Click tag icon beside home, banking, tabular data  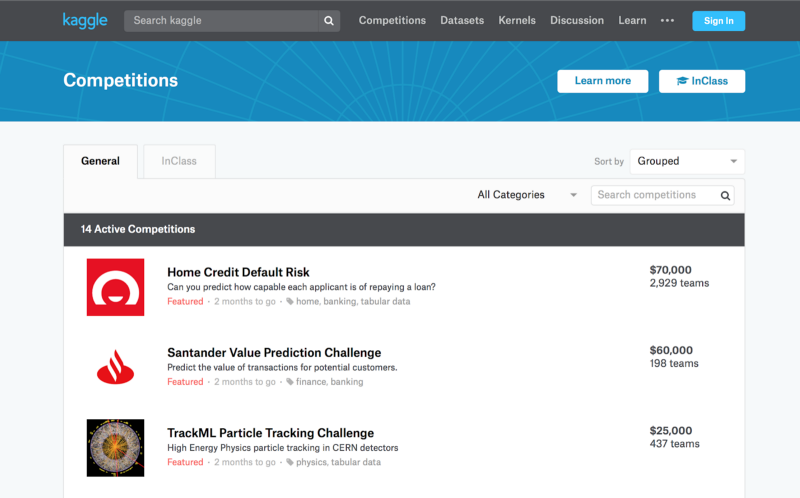tap(290, 302)
